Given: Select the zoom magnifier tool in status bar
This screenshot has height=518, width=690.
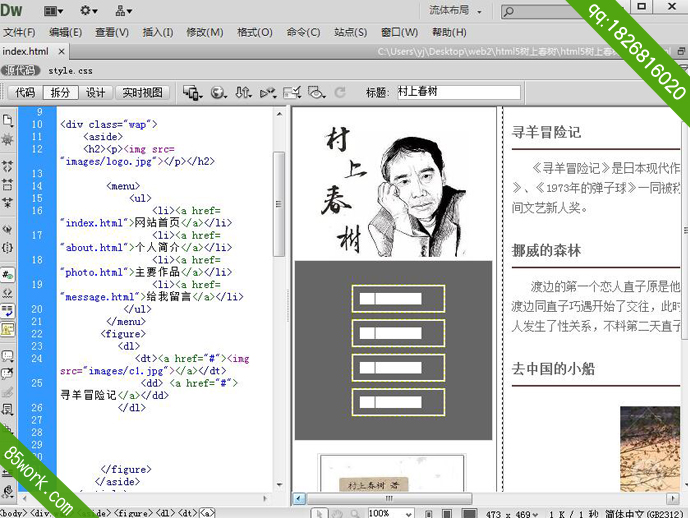Looking at the screenshot, I should pyautogui.click(x=355, y=513).
